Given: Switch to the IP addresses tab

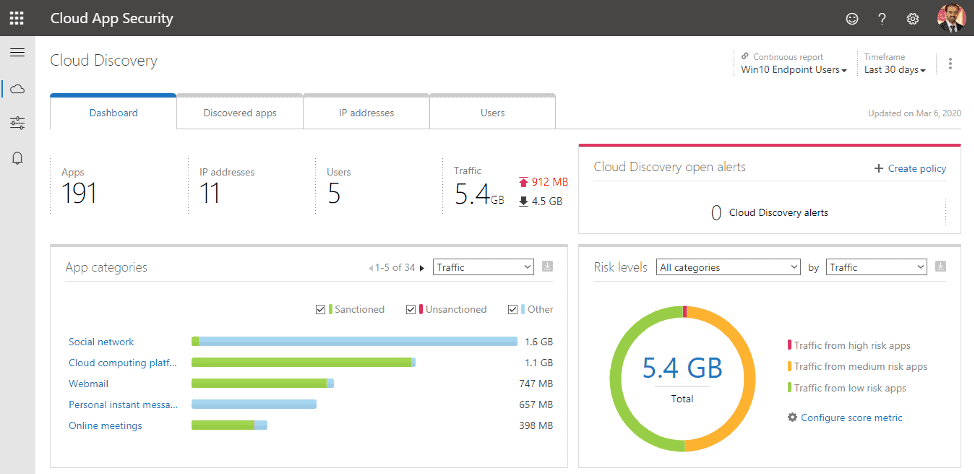Looking at the screenshot, I should (366, 112).
